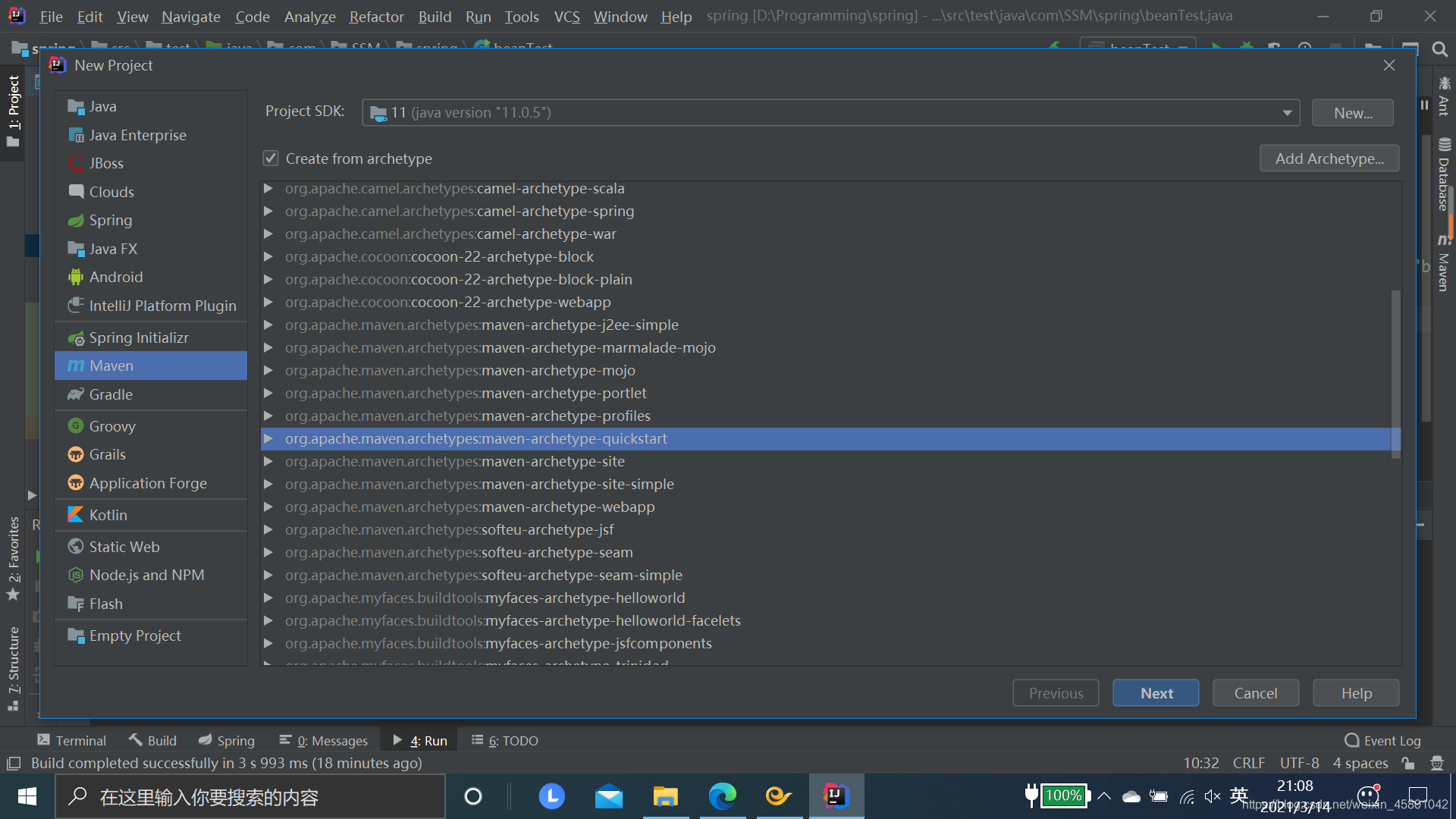Image resolution: width=1456 pixels, height=819 pixels.
Task: Click New... SDK button
Action: [x=1352, y=112]
